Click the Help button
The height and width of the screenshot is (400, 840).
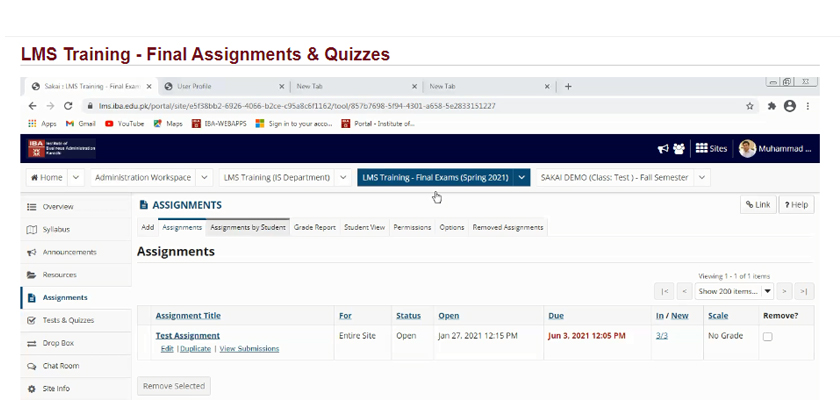pyautogui.click(x=797, y=205)
